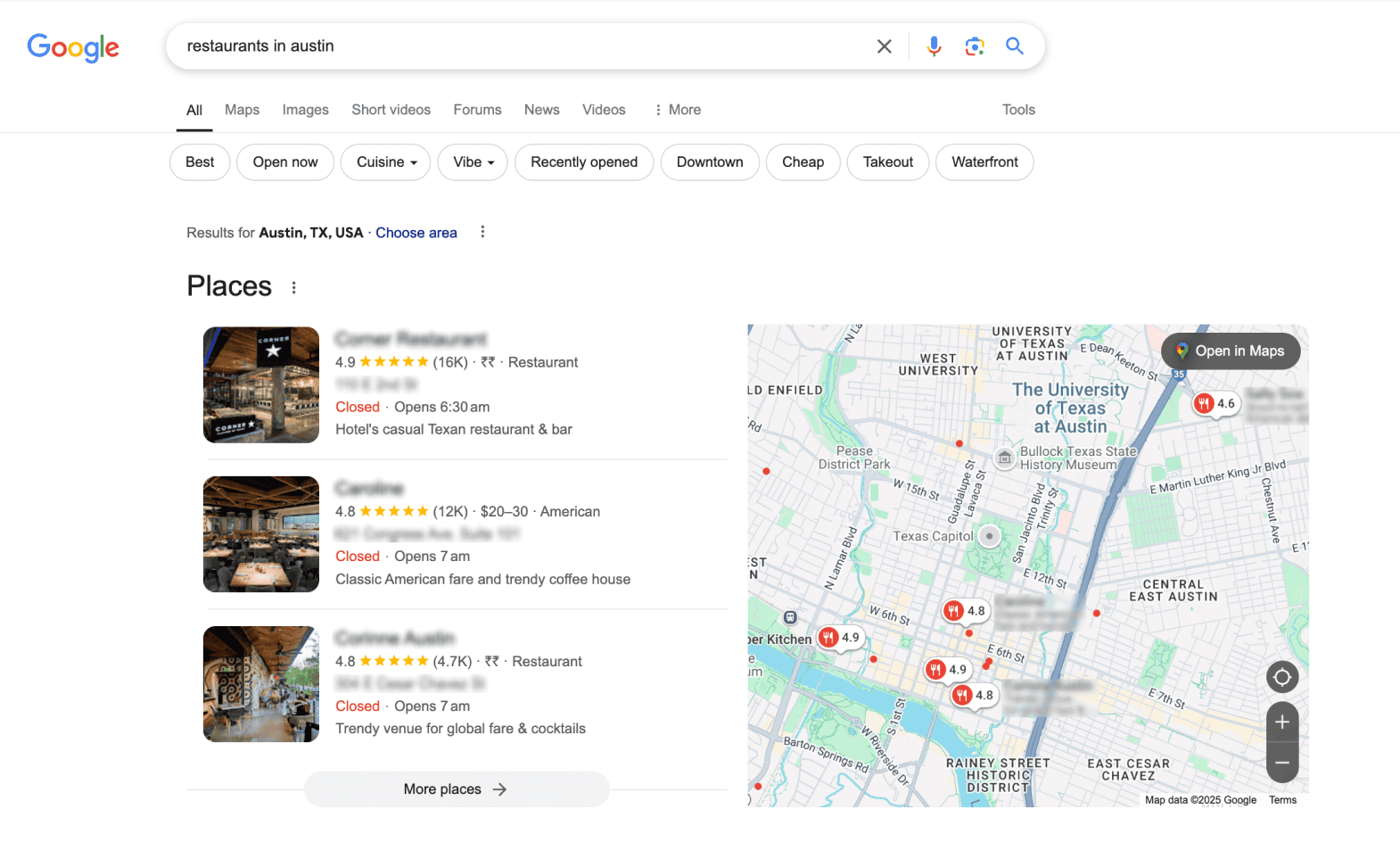
Task: Click "Opens 6:30 am" hours text
Action: (x=442, y=407)
